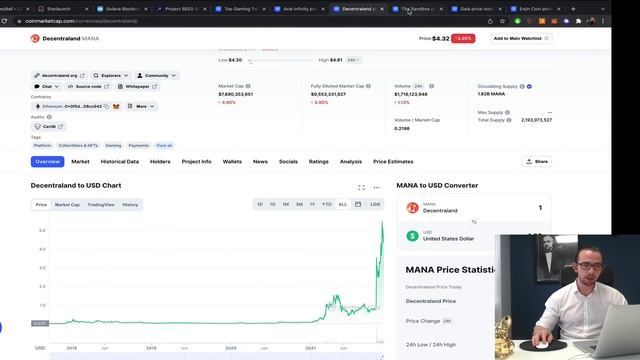Click the Total Supply info icon

click(509, 120)
